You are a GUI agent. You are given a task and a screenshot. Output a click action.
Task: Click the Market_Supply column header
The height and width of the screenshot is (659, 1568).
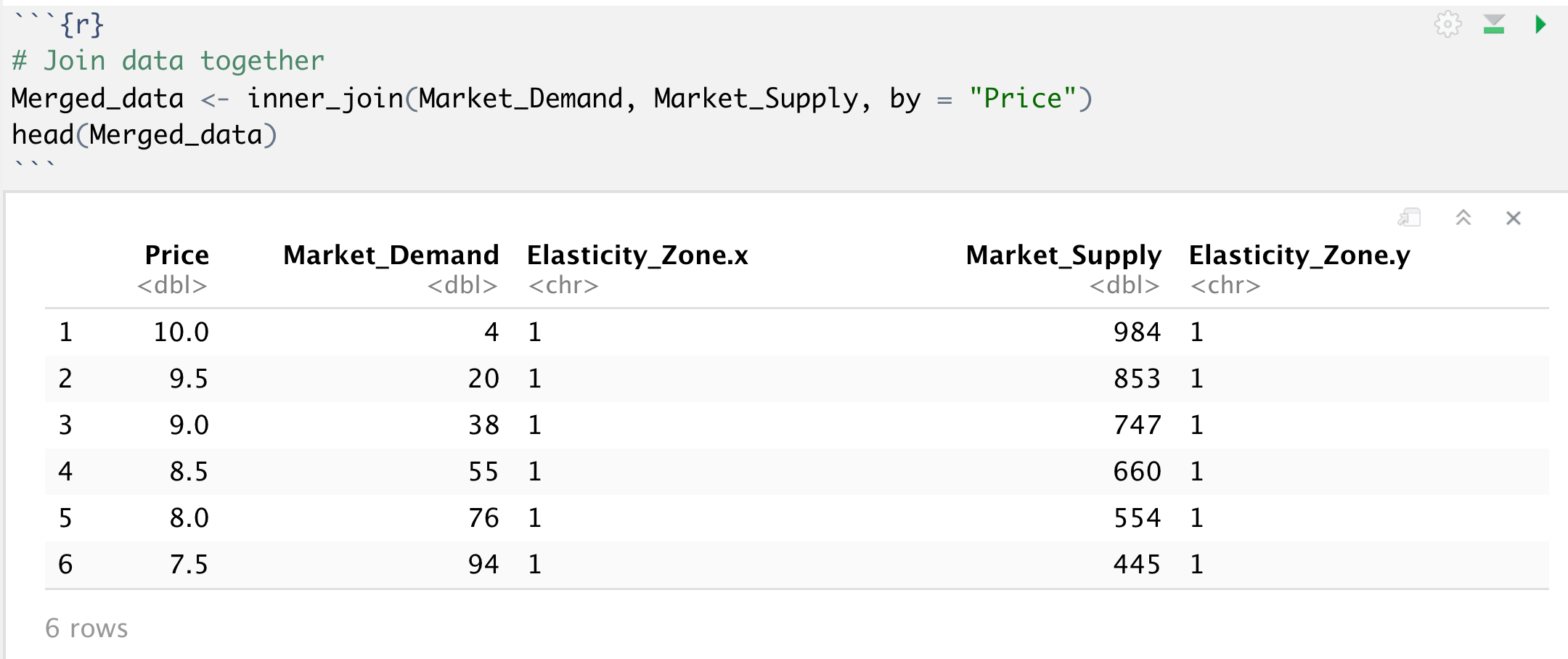[x=1063, y=255]
